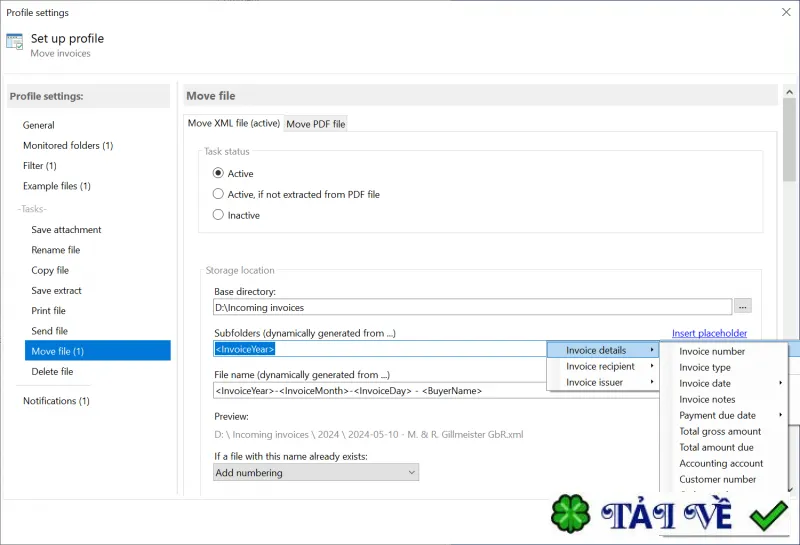Click the Subfolders input field
The width and height of the screenshot is (800, 545).
coord(380,349)
